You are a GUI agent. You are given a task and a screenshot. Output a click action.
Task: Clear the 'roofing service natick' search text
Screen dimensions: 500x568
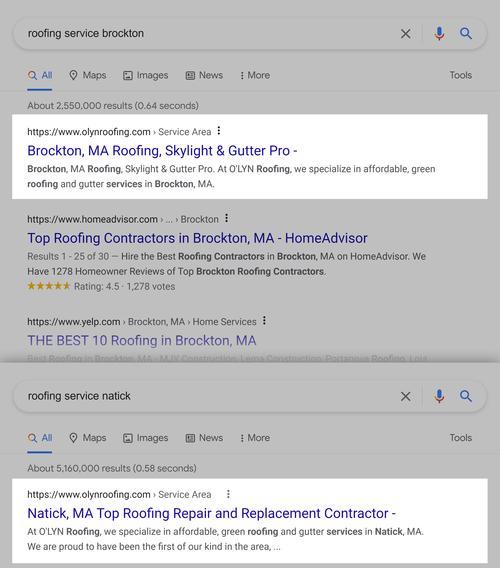[x=405, y=396]
